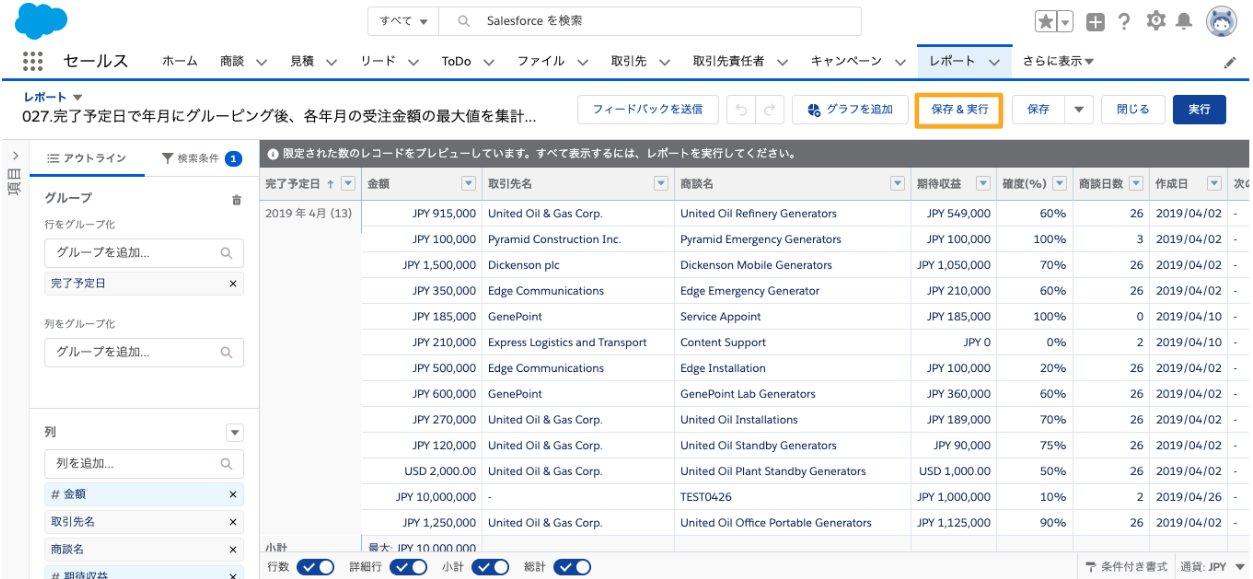Open the favorites star icon
Screen dimensions: 1253x579
[1046, 21]
